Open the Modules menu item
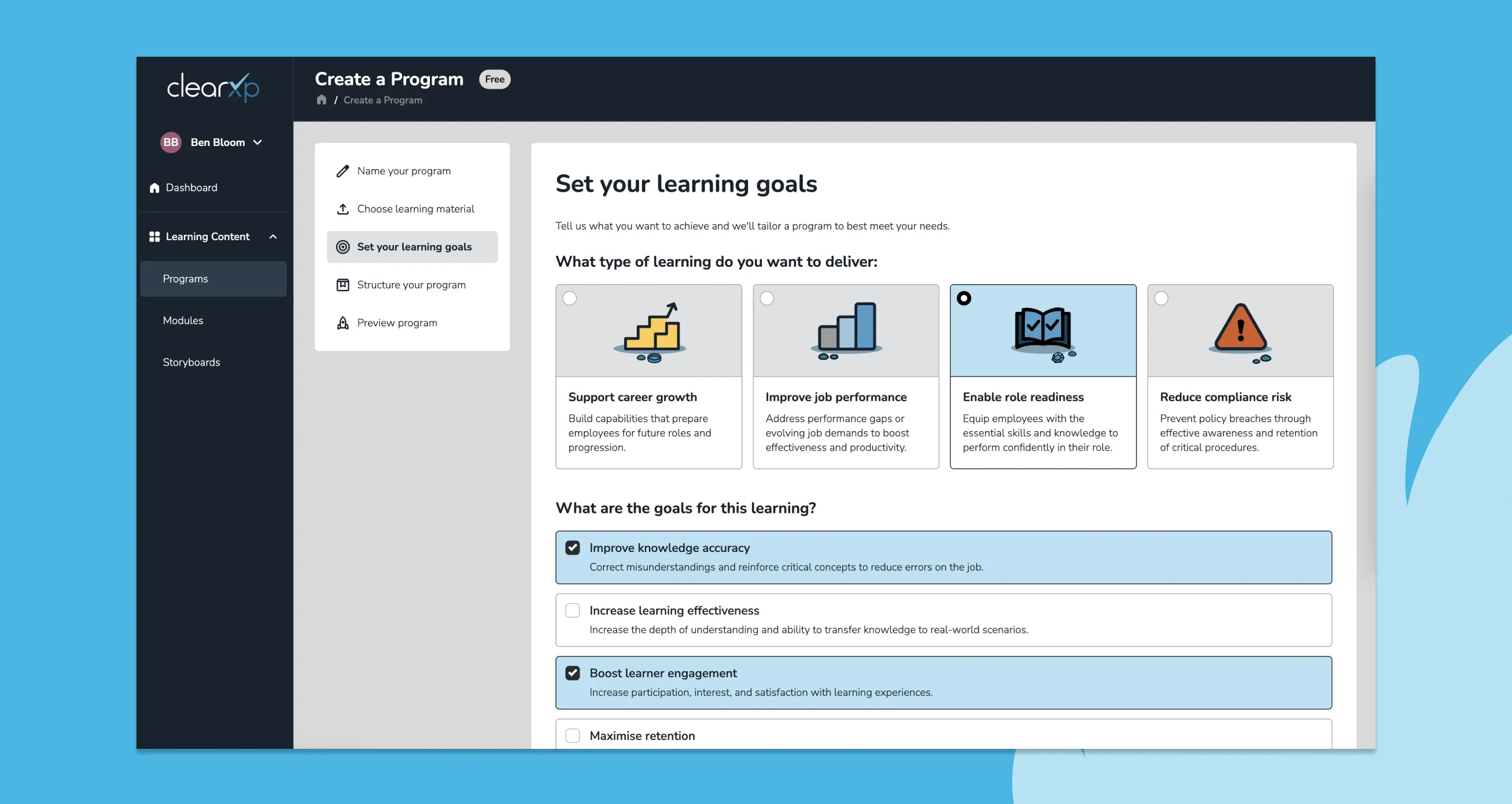This screenshot has width=1512, height=804. [183, 321]
